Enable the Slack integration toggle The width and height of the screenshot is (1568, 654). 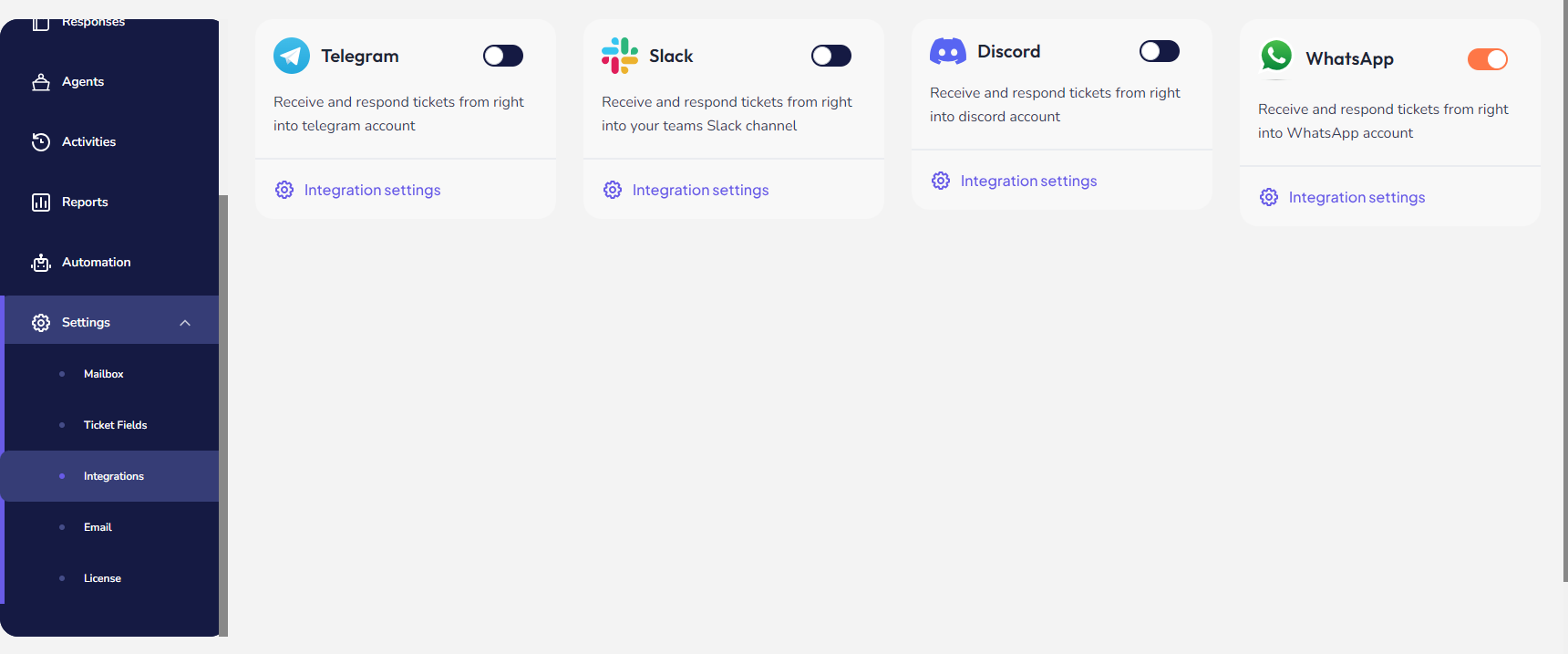click(831, 56)
